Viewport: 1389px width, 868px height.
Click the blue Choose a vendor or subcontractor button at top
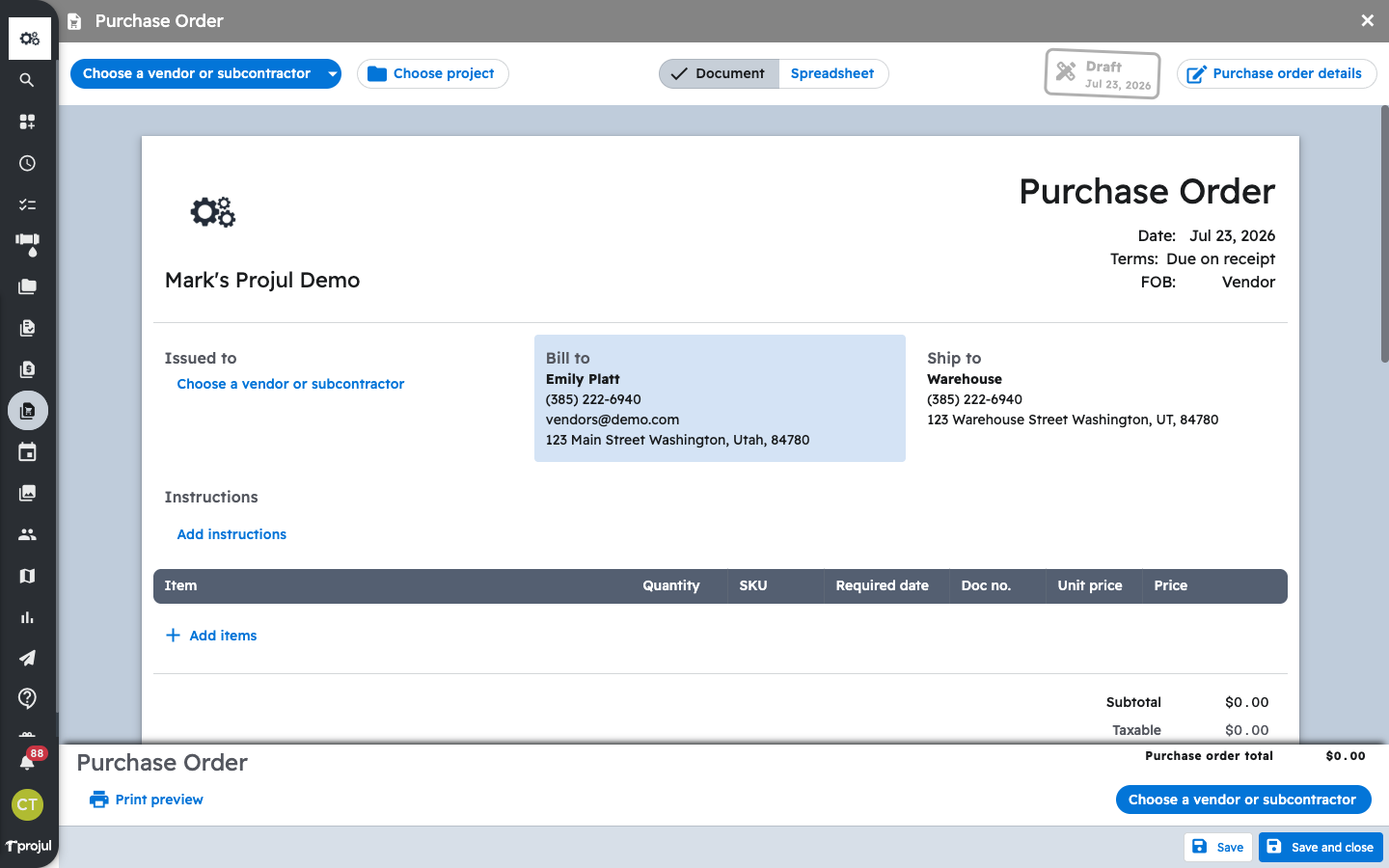[196, 73]
